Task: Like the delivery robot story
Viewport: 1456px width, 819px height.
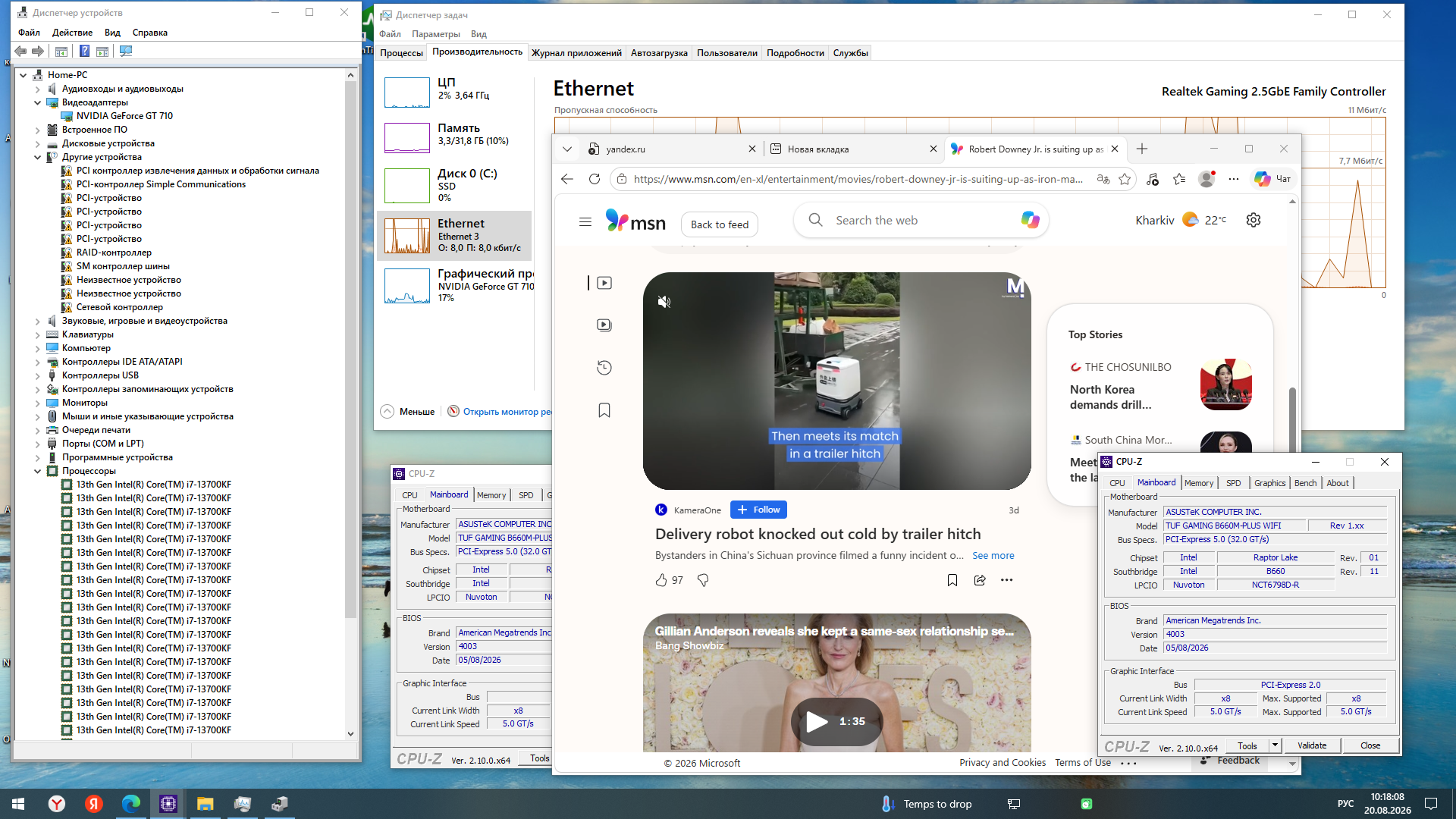Action: pyautogui.click(x=661, y=580)
